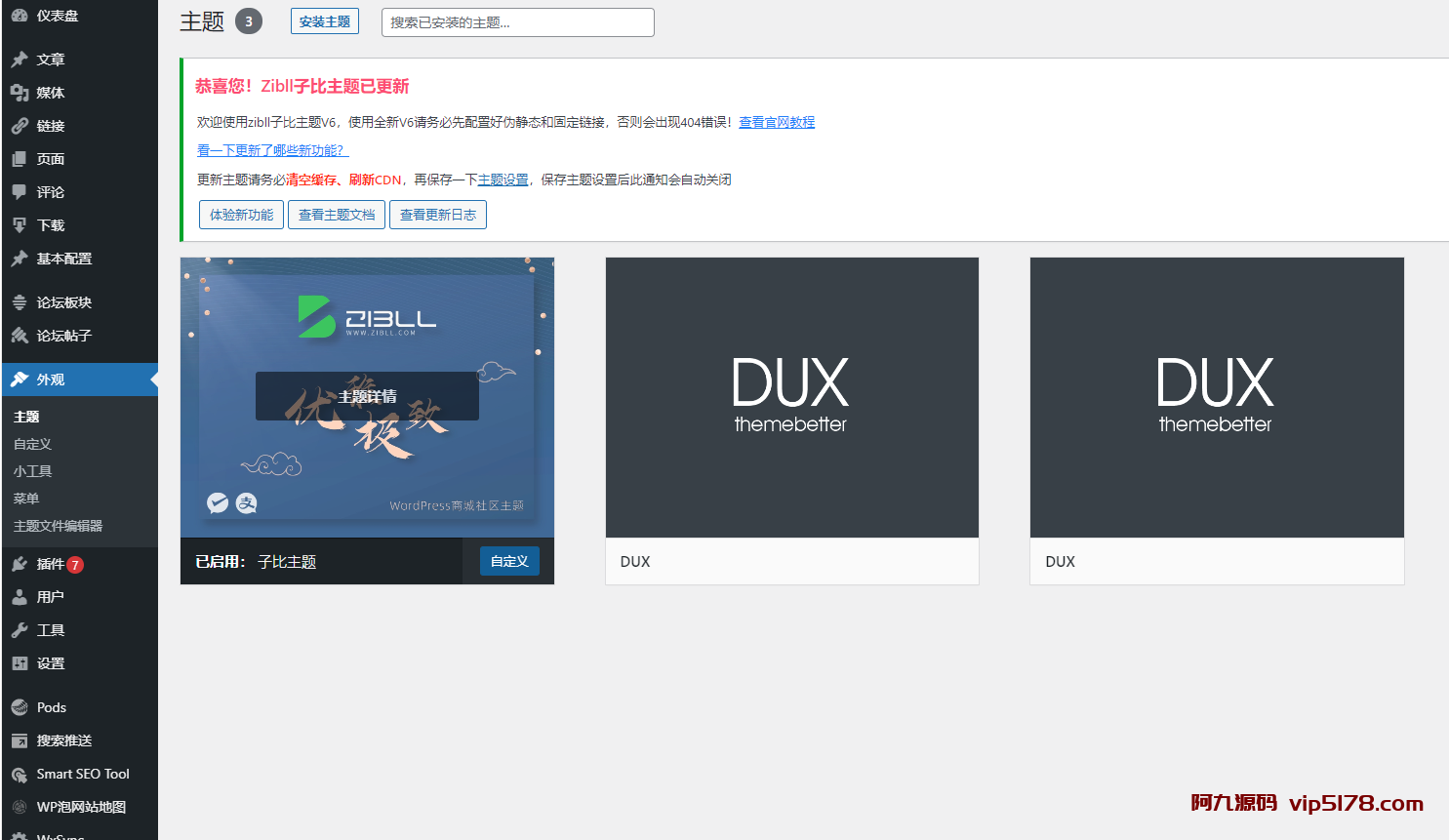
Task: Open 主题文件编辑器 submenu item
Action: coord(58,526)
